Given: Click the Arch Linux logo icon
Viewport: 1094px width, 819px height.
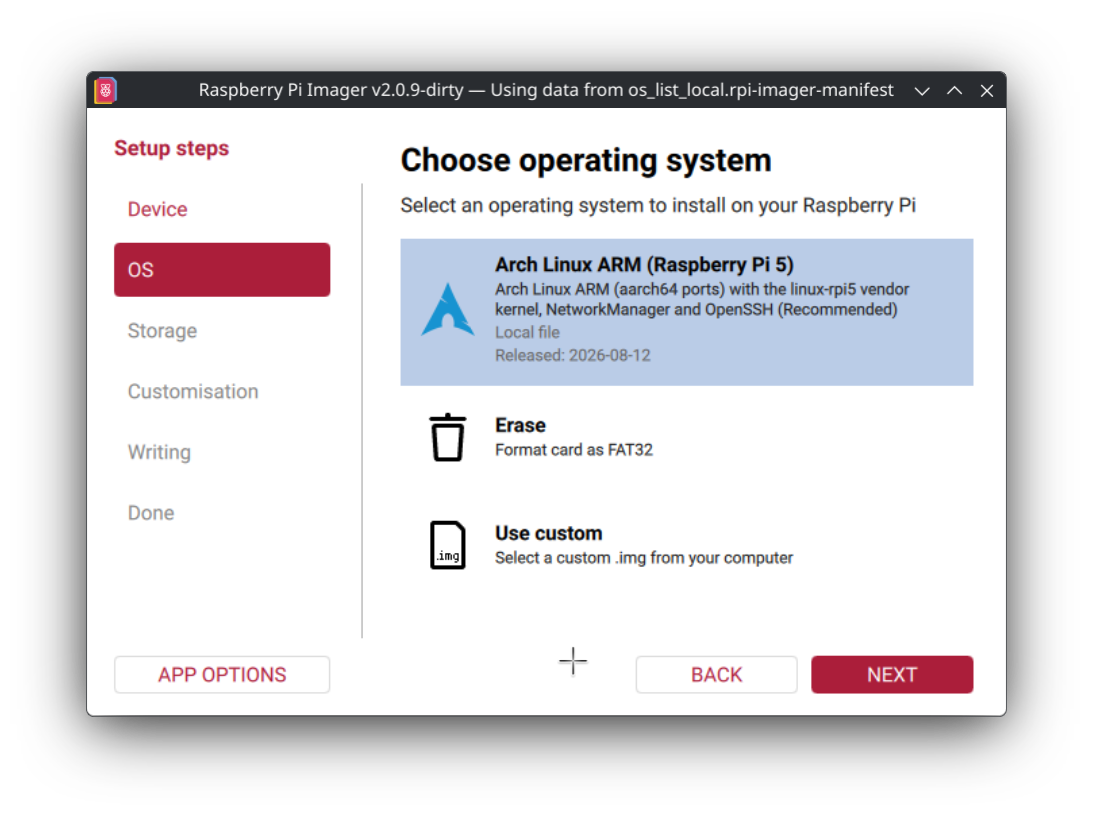Looking at the screenshot, I should tap(448, 310).
